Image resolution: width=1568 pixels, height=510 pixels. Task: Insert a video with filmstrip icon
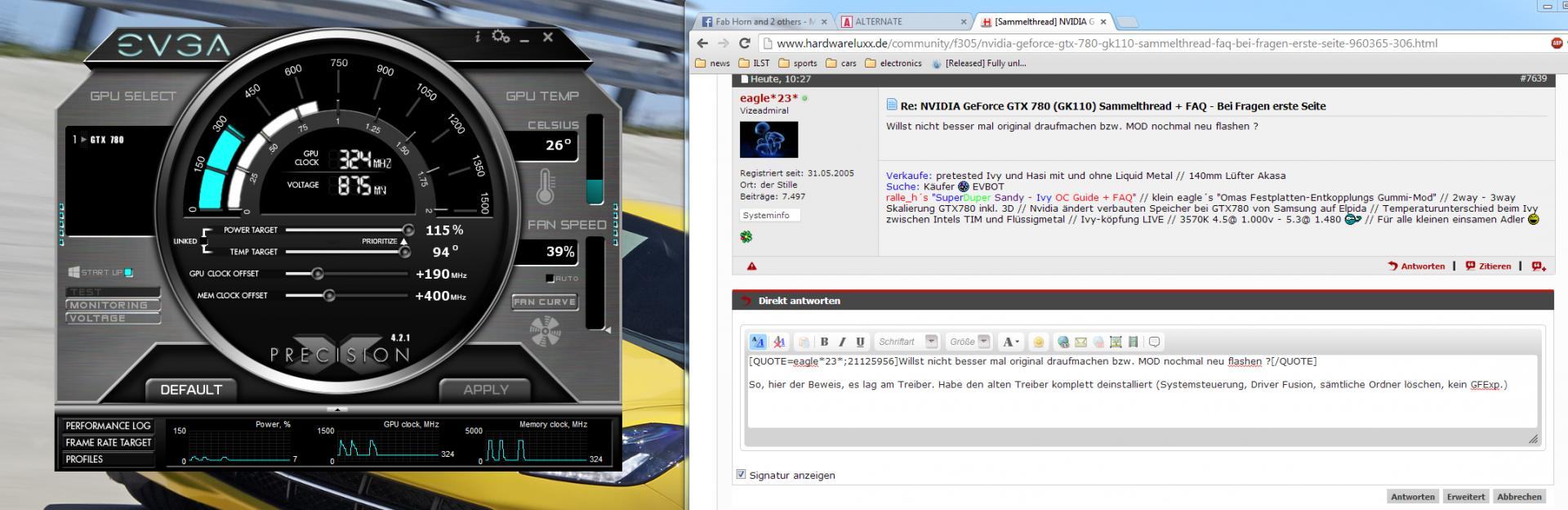tap(1133, 342)
